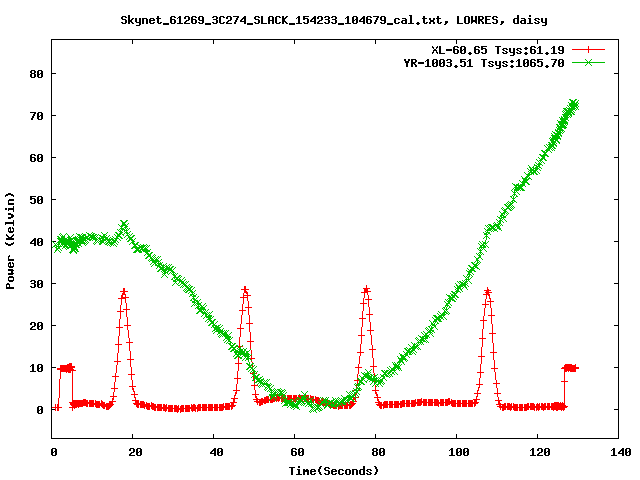Viewport: 640px width, 480px height.
Task: Click the red calibration step at plot start
Action: 66,368
